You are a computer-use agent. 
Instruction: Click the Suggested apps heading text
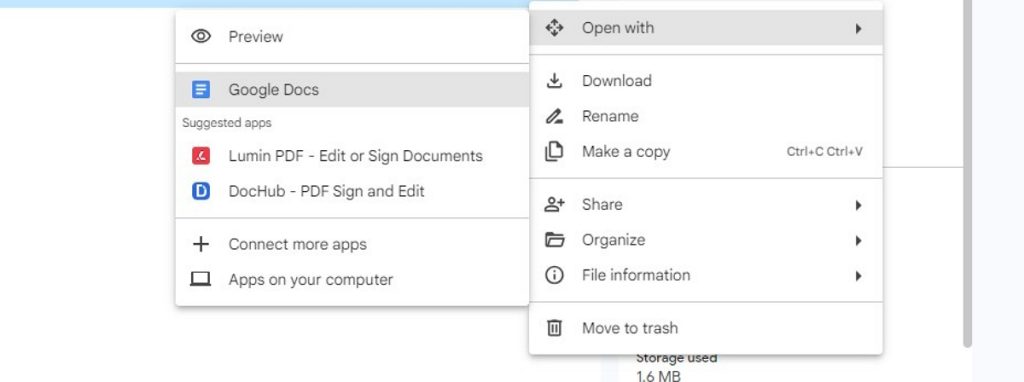tap(227, 123)
